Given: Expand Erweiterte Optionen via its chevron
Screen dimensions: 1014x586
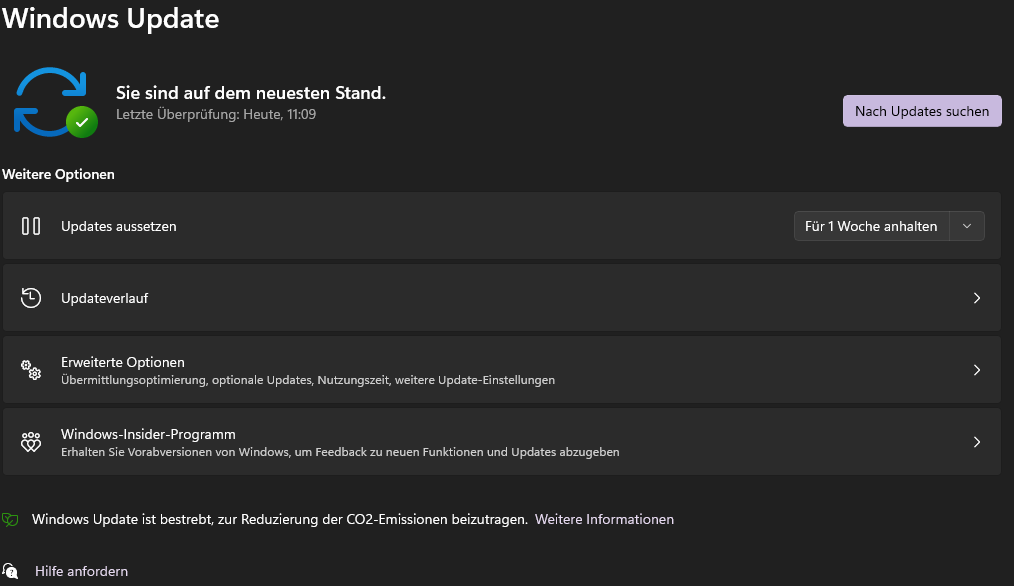Looking at the screenshot, I should pos(977,370).
